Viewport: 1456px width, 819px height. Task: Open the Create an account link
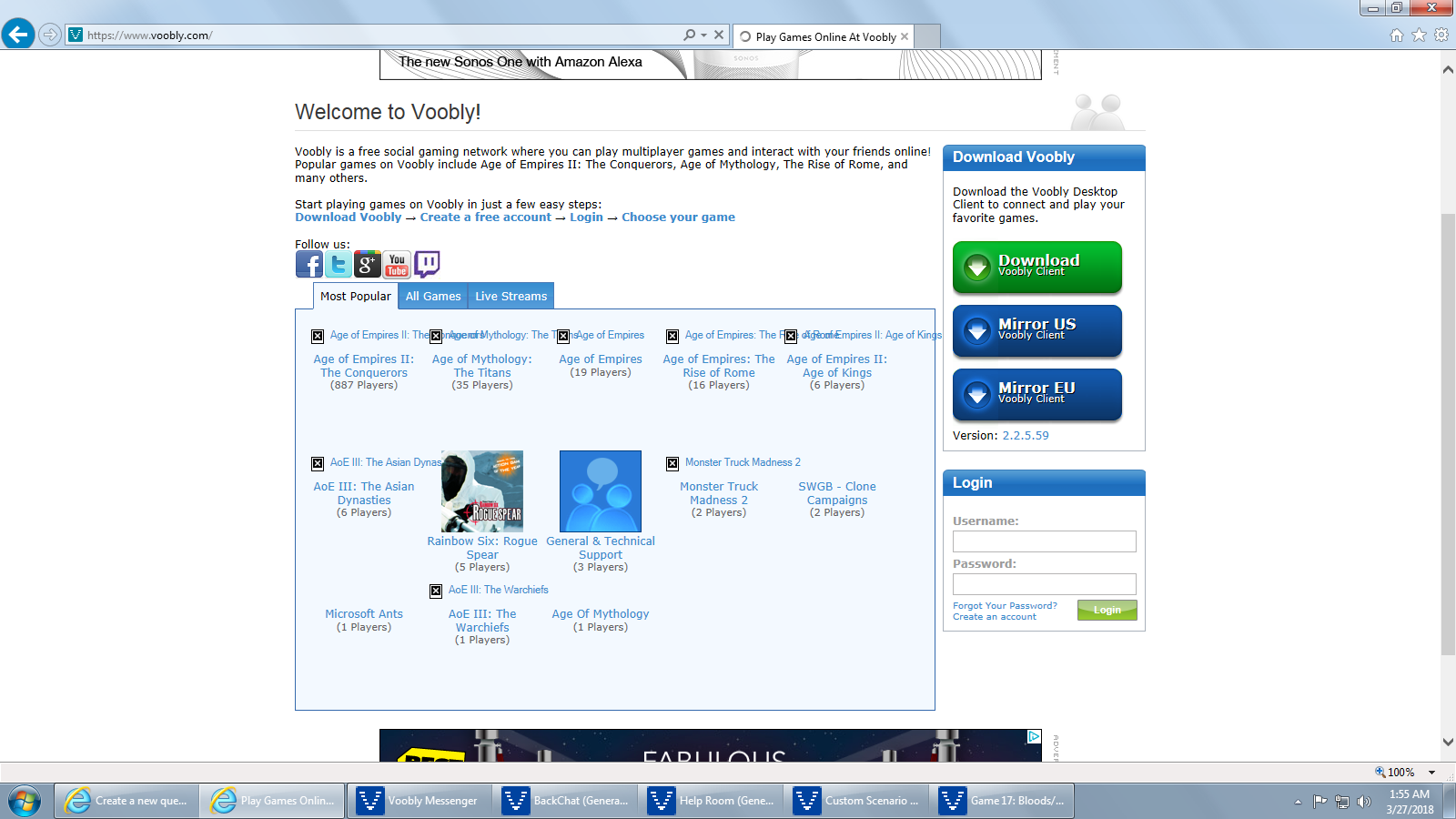click(995, 616)
